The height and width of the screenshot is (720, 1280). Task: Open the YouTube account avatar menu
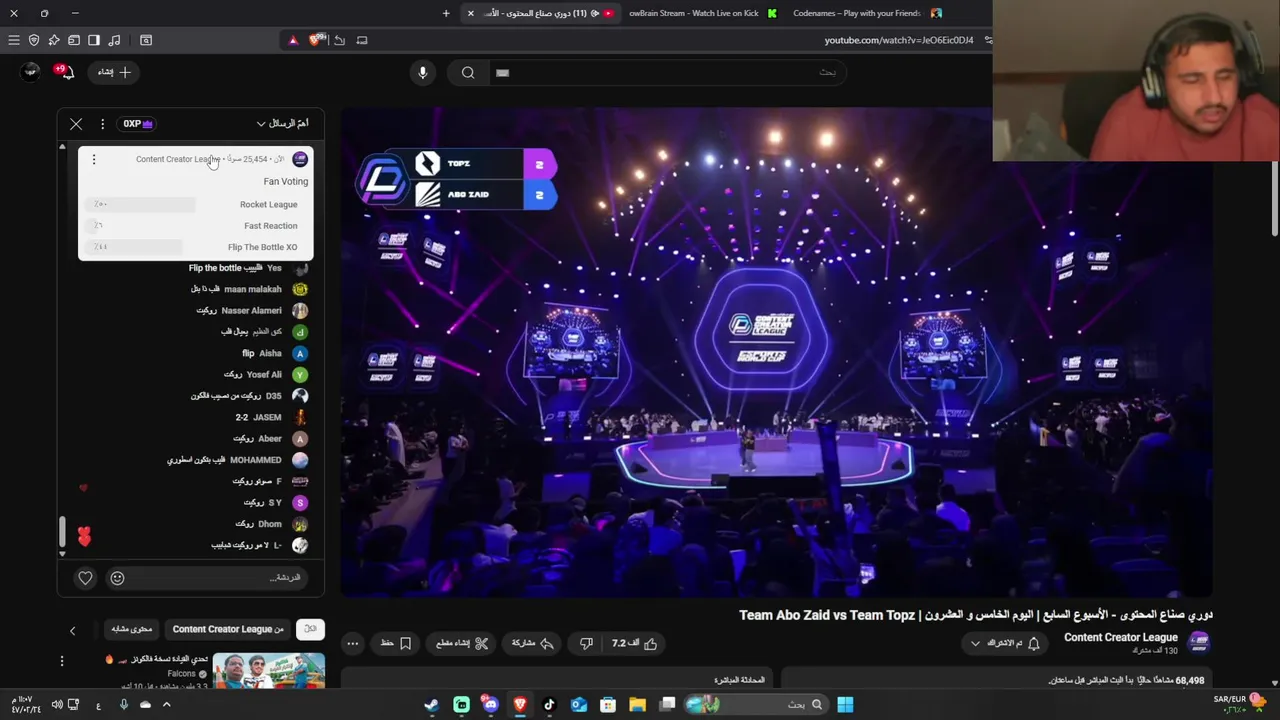tap(30, 72)
